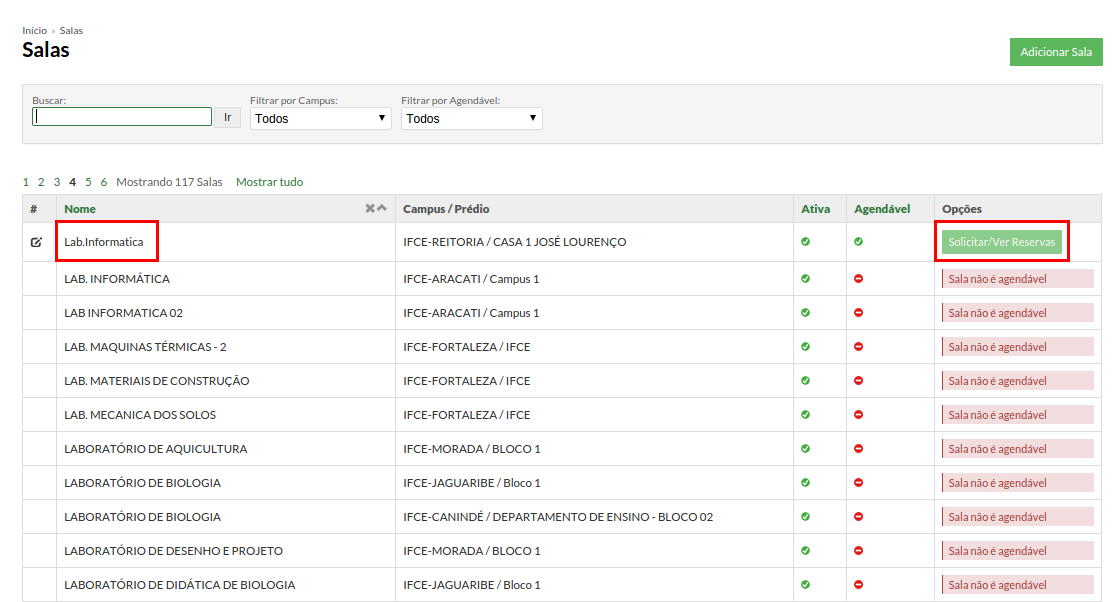Click red Agendável icon for LAB. MATERIAIS DE CONSTRUÇÃO

[859, 381]
